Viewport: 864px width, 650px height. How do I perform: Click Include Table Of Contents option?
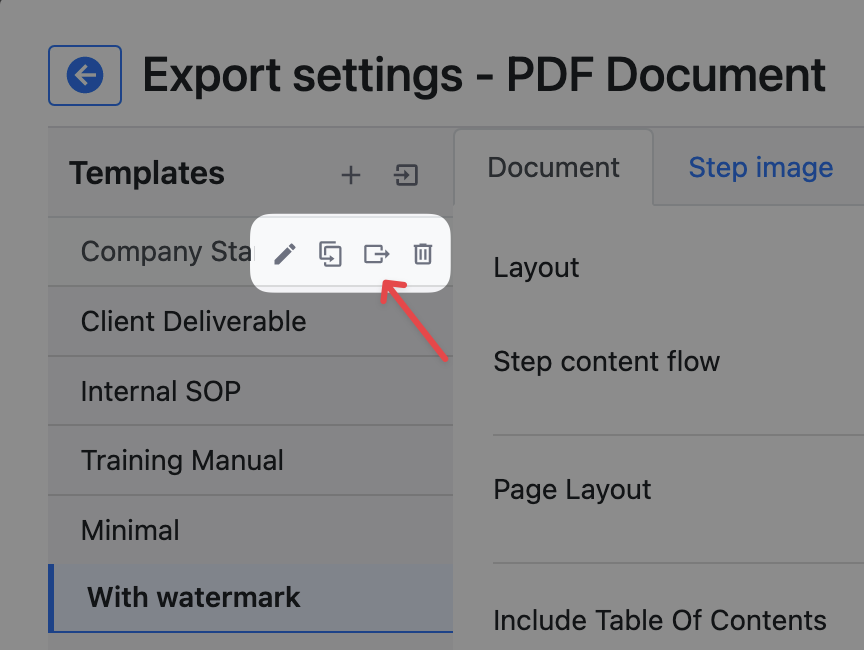(x=659, y=620)
